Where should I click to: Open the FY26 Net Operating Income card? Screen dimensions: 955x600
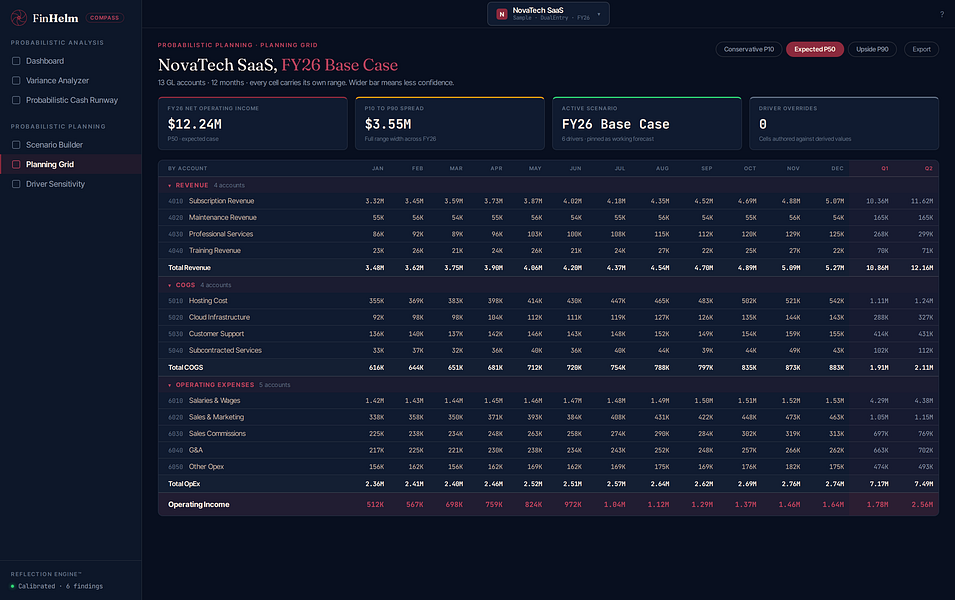(x=253, y=123)
